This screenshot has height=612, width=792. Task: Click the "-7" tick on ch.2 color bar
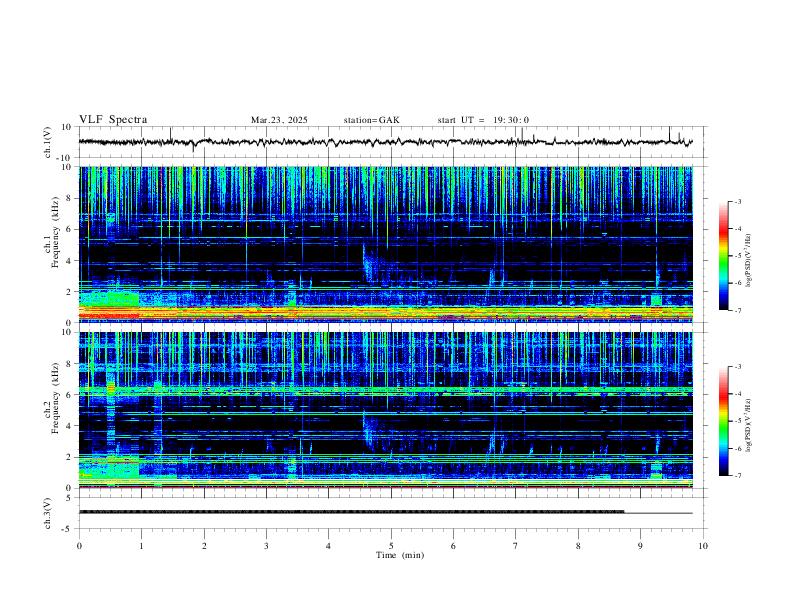(x=737, y=476)
